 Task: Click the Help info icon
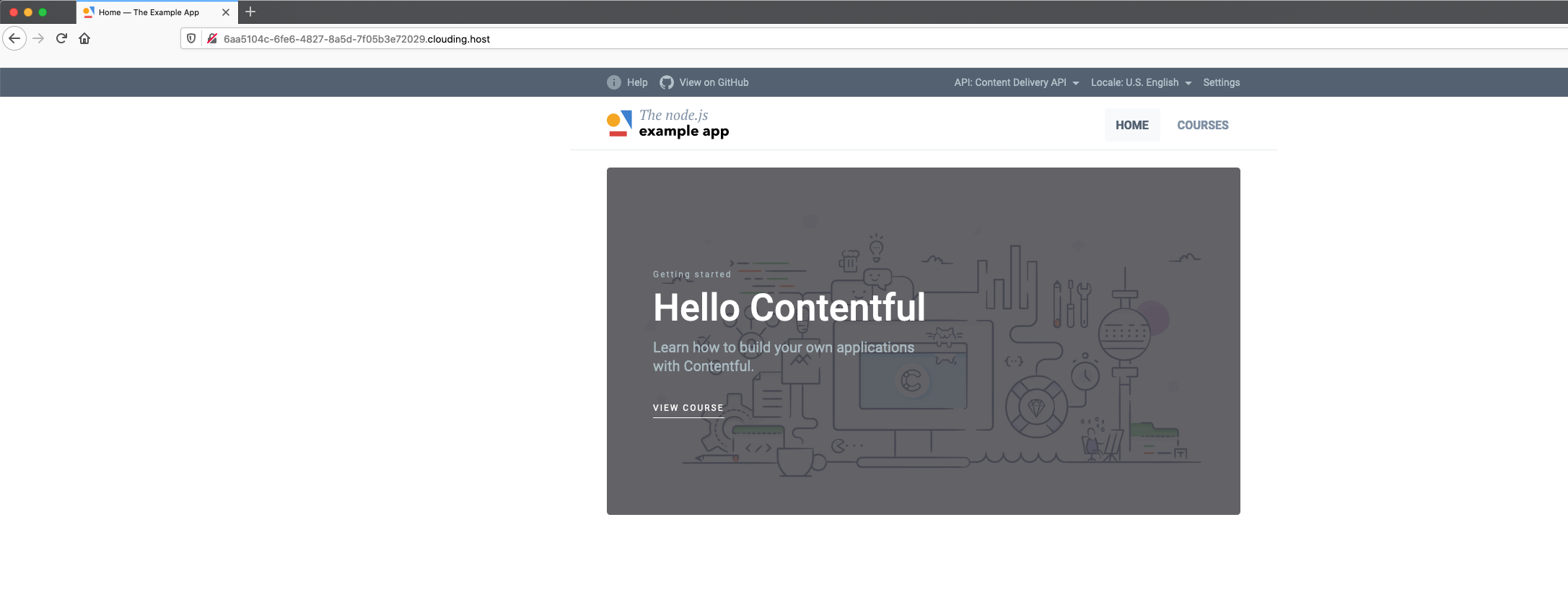pyautogui.click(x=613, y=82)
